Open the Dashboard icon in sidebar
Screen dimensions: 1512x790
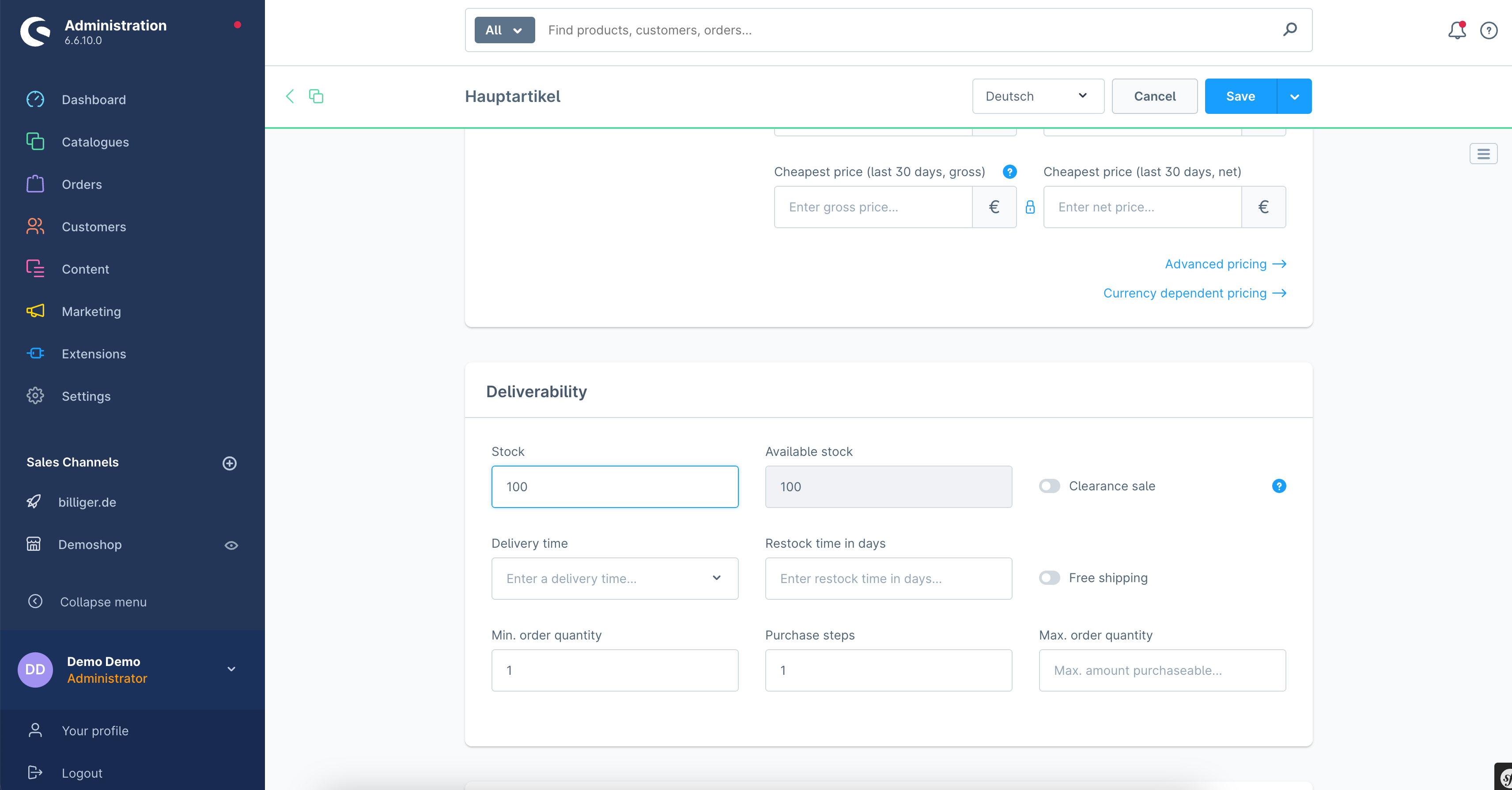click(x=35, y=99)
